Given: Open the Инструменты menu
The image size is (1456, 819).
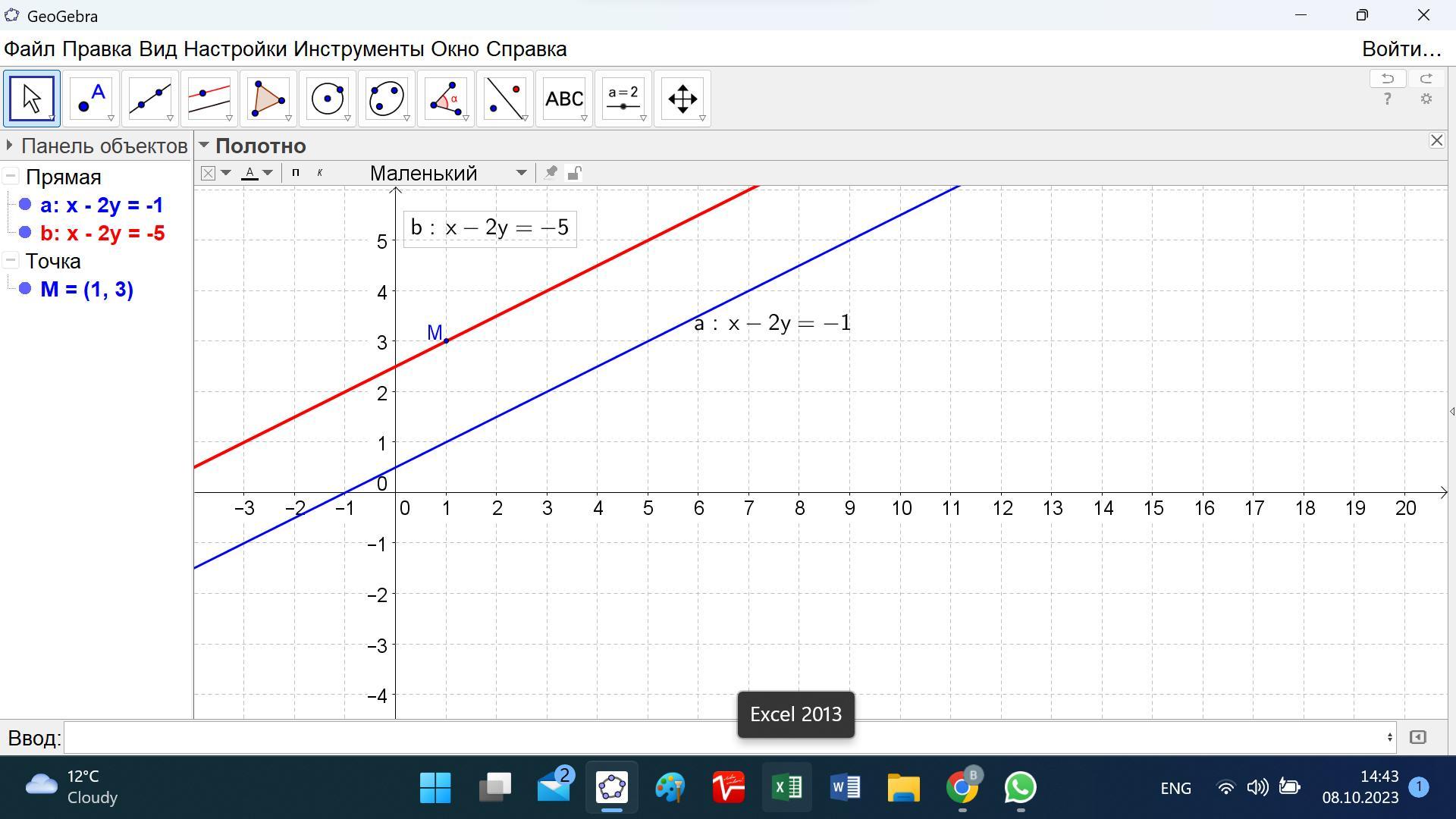Looking at the screenshot, I should point(358,49).
